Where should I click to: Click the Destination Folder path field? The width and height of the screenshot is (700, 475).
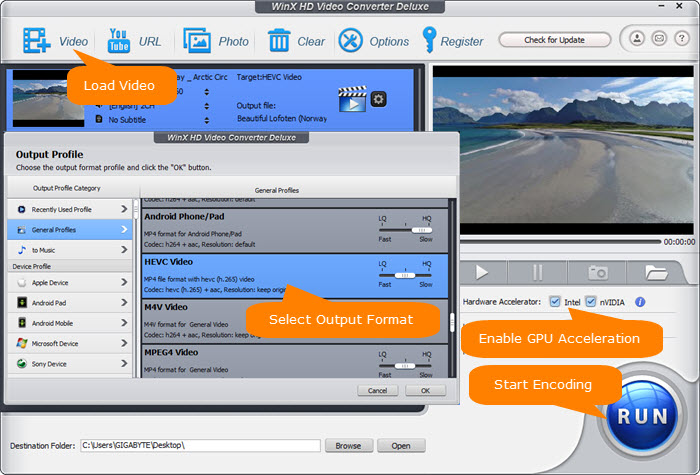tap(200, 446)
